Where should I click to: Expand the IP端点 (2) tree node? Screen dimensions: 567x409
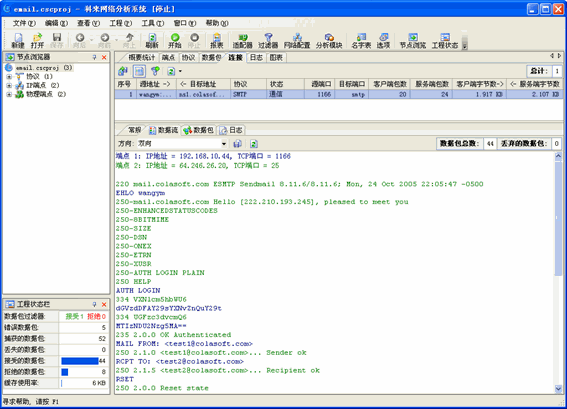pos(9,85)
